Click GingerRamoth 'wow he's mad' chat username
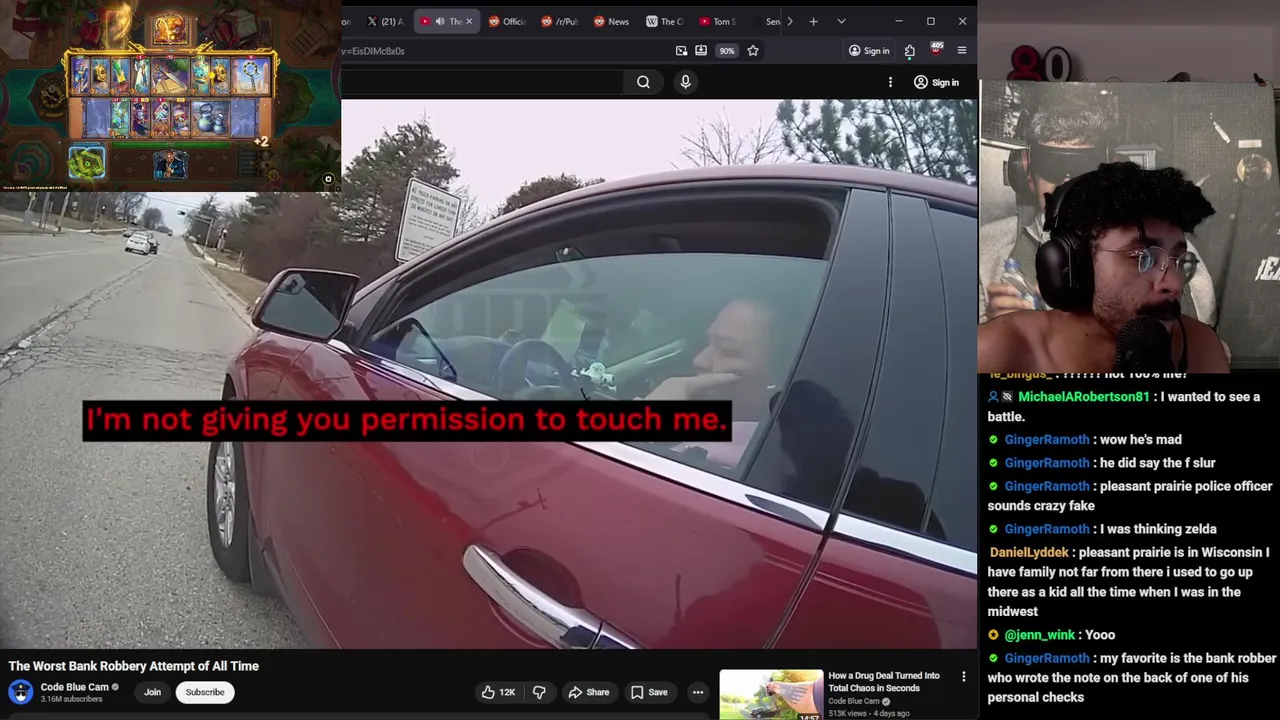The height and width of the screenshot is (720, 1280). pos(1047,440)
